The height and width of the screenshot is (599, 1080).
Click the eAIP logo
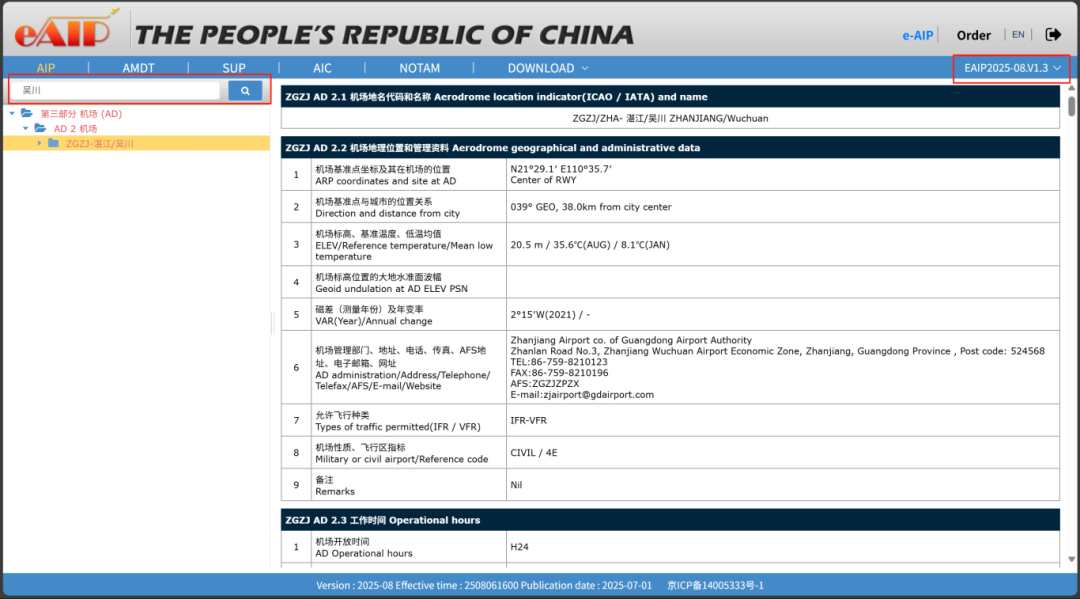click(x=62, y=30)
